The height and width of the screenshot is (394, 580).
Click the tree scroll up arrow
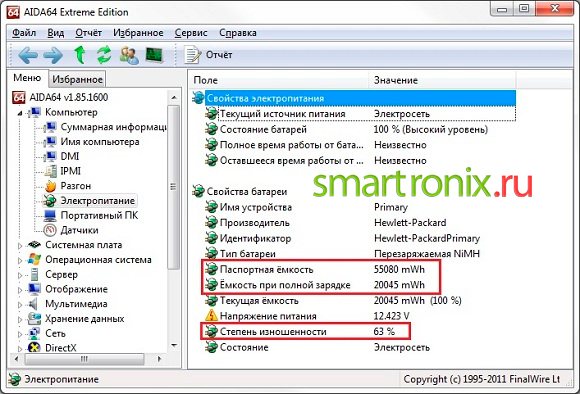[173, 98]
